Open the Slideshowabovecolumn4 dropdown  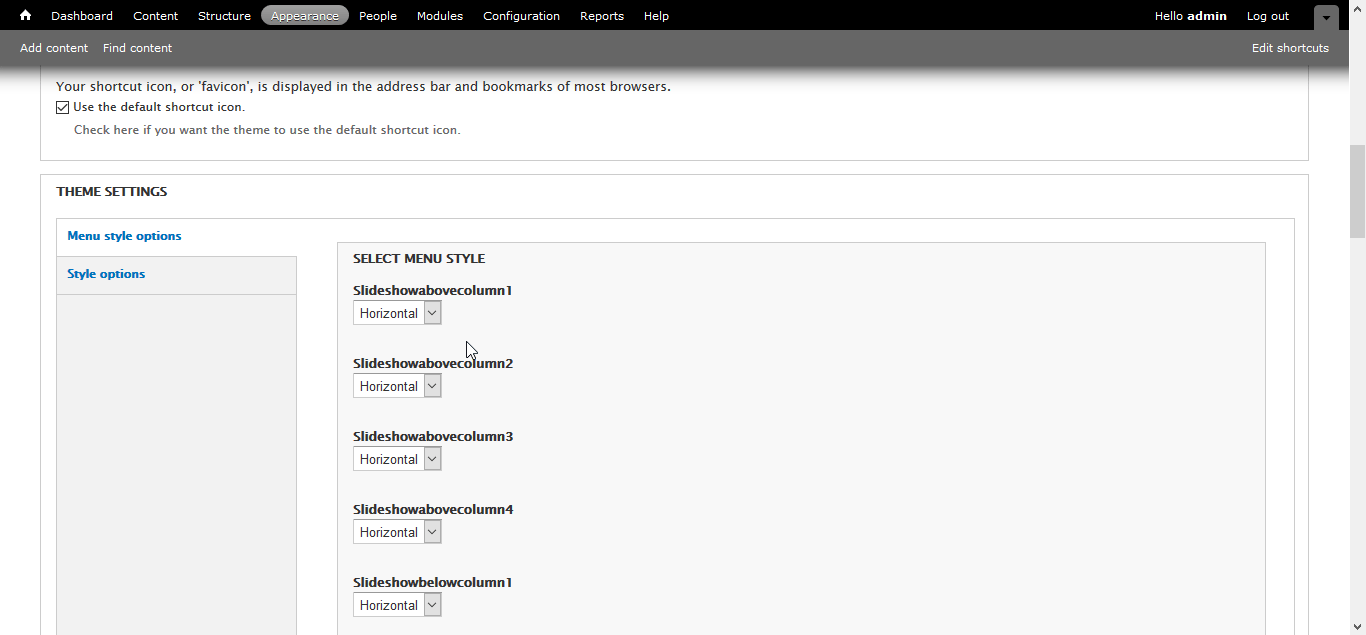click(x=397, y=532)
